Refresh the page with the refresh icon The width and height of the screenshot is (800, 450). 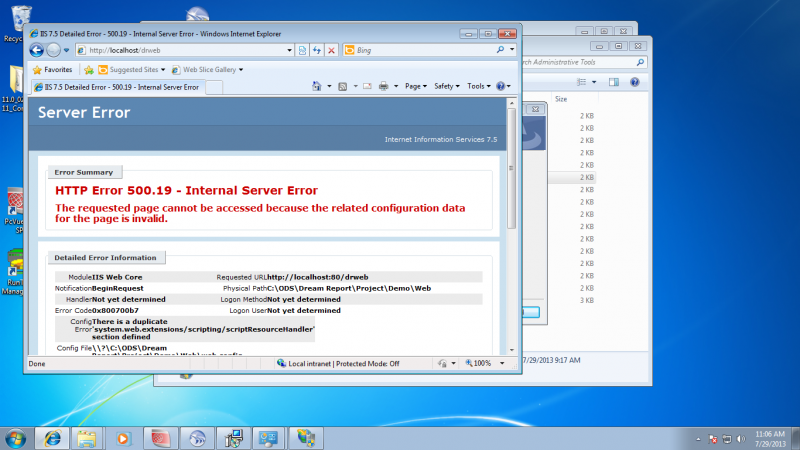click(317, 50)
